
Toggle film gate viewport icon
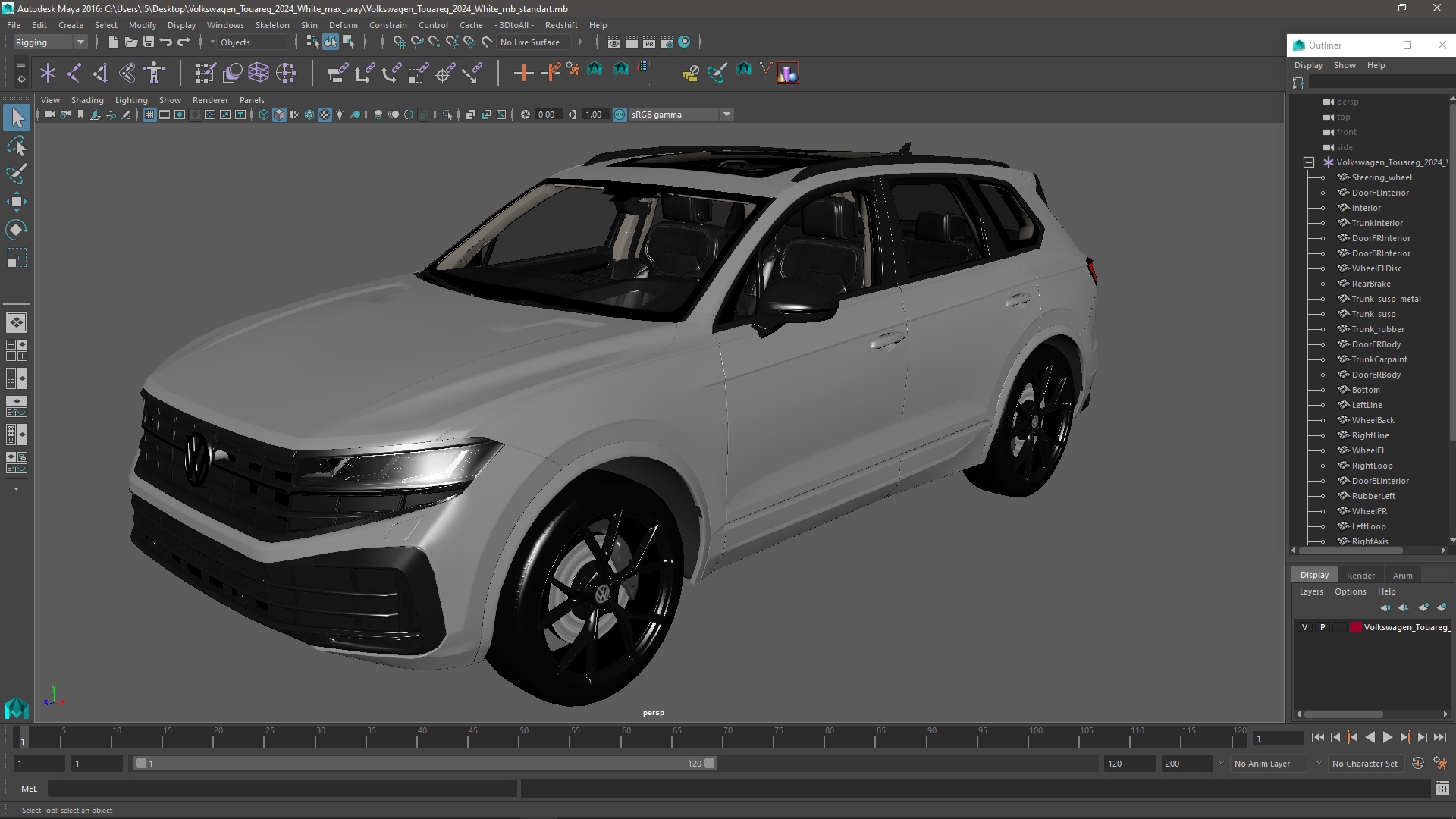(x=165, y=115)
